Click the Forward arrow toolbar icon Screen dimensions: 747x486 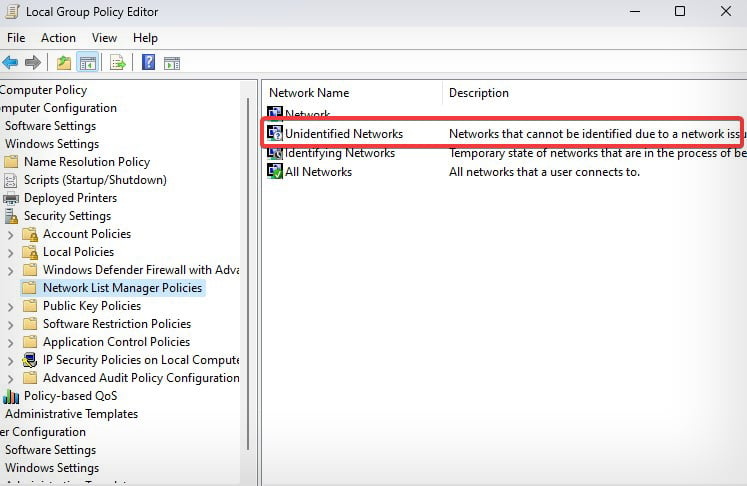(33, 62)
